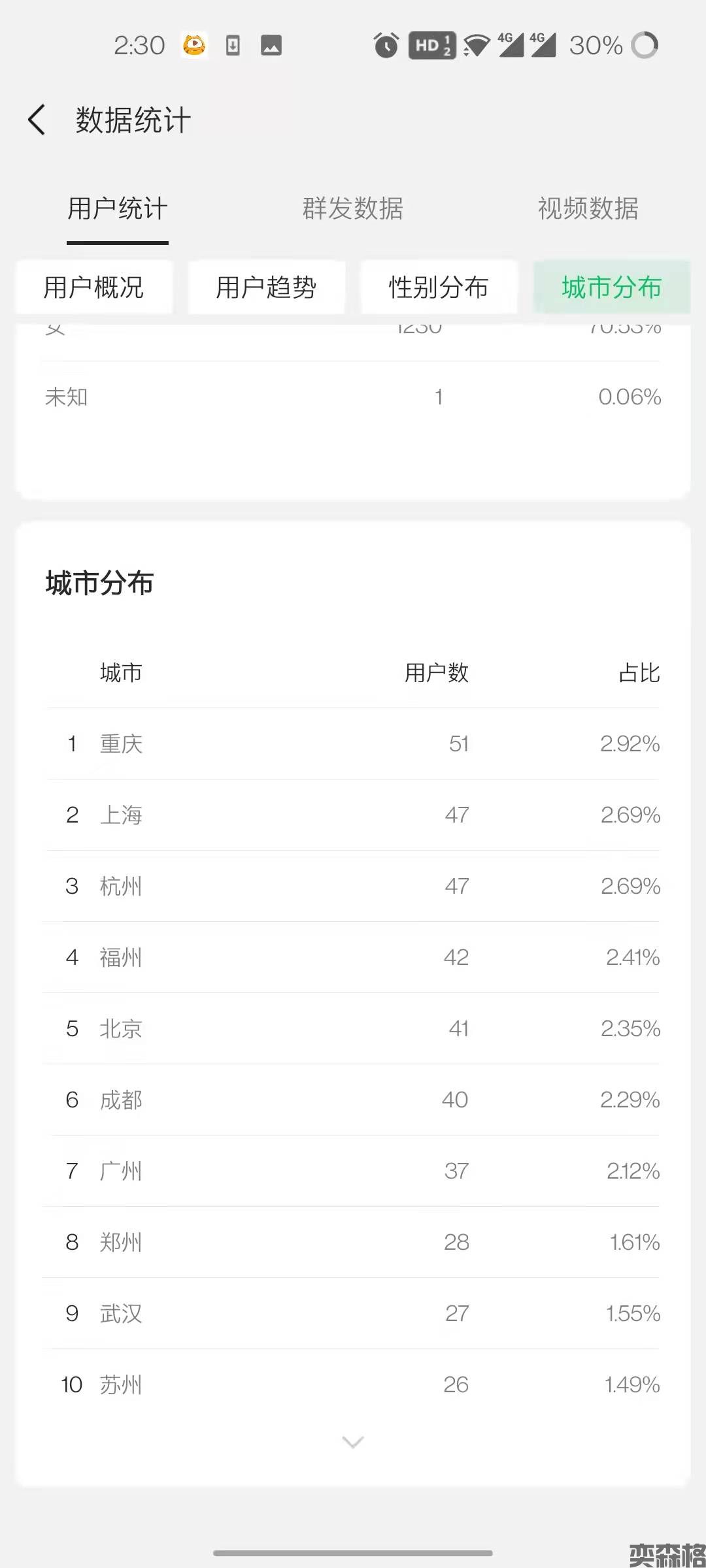Select the 用户统计 tab
The image size is (706, 1568).
pos(118,208)
